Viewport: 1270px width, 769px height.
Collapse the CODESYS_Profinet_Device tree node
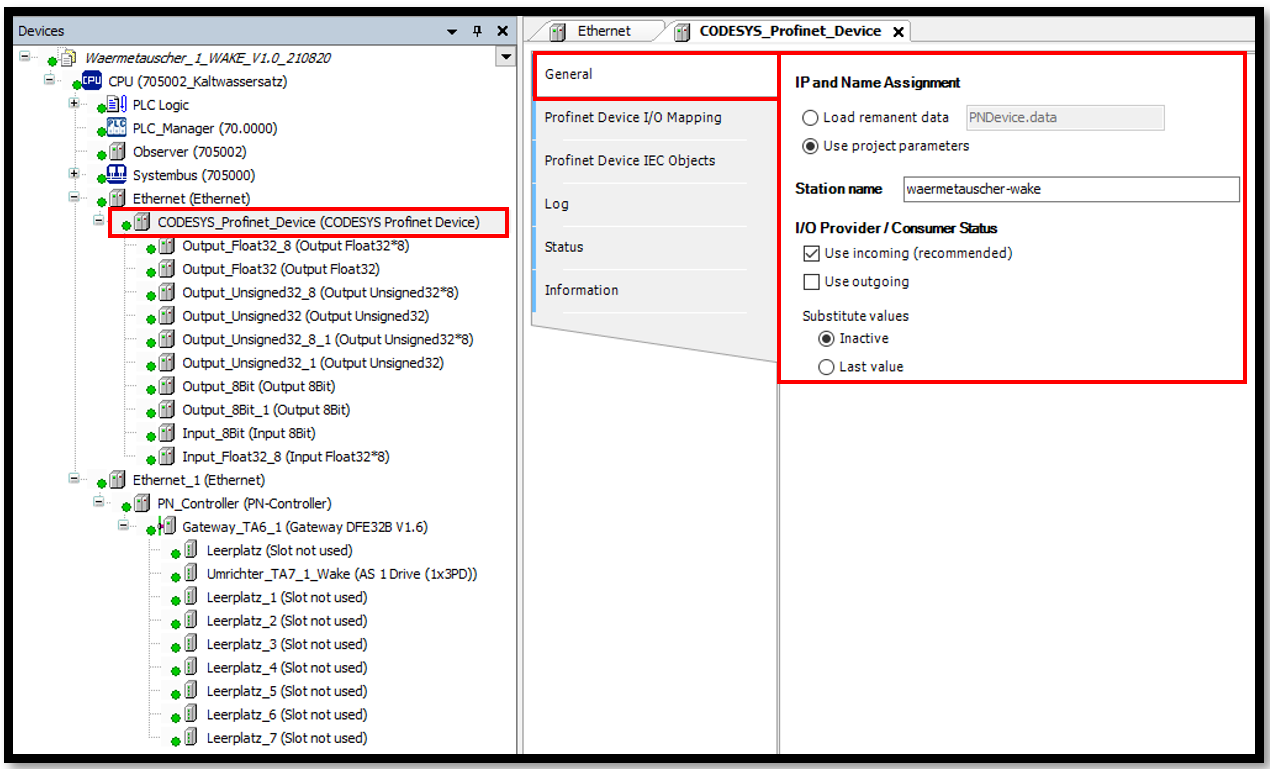pyautogui.click(x=99, y=221)
